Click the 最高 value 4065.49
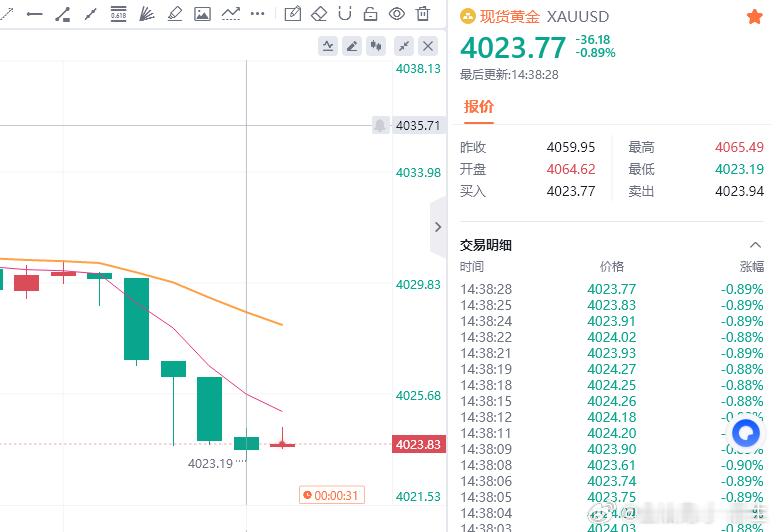The height and width of the screenshot is (532, 776). [x=739, y=147]
